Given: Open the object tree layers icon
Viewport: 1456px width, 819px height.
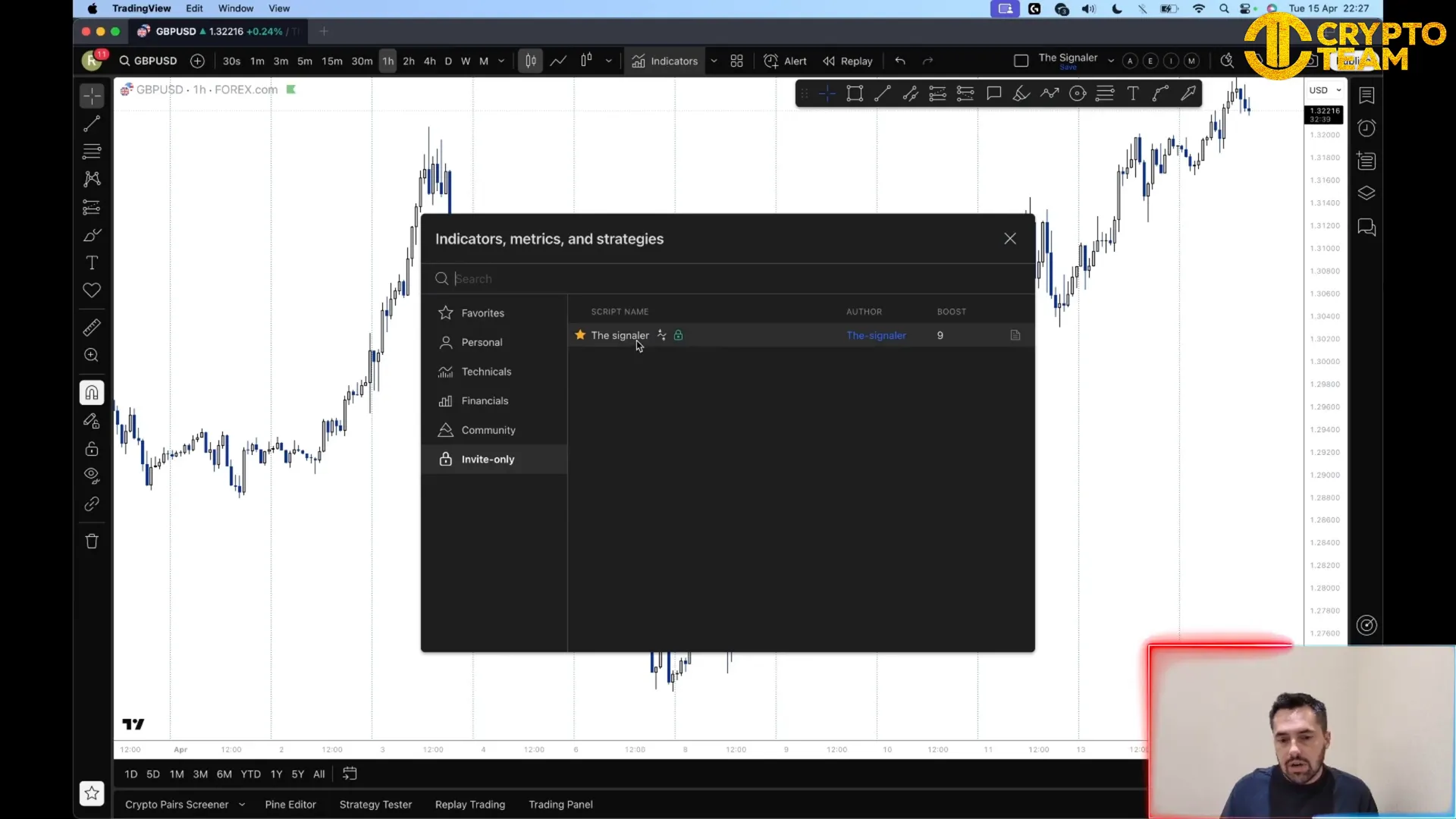Looking at the screenshot, I should pos(1367,193).
